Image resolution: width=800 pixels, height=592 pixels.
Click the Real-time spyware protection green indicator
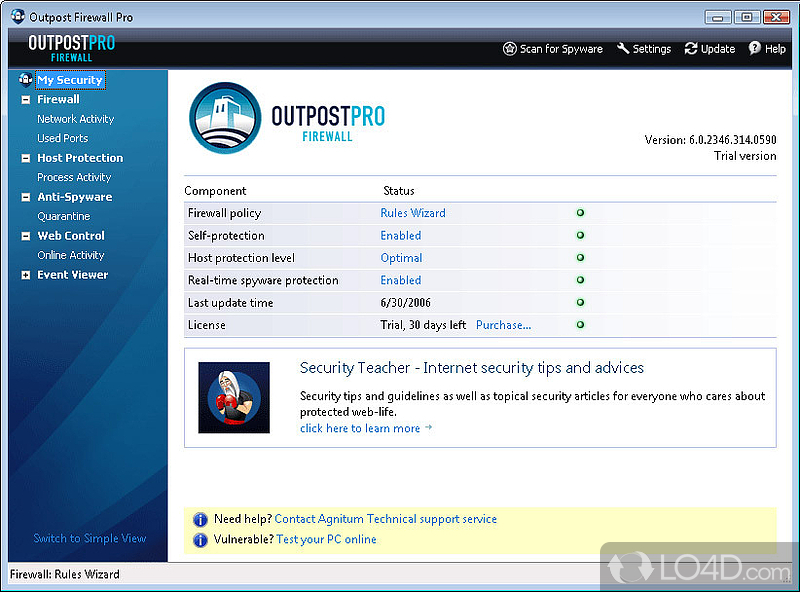pos(580,280)
